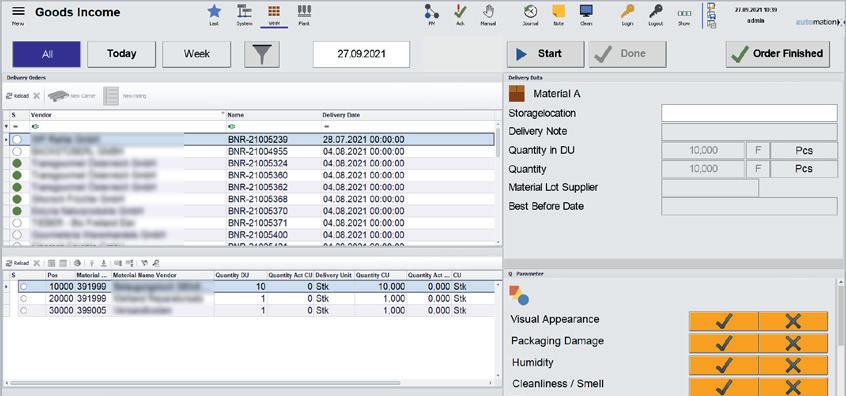Expand filter row arrow in Delivery Orders

point(6,126)
